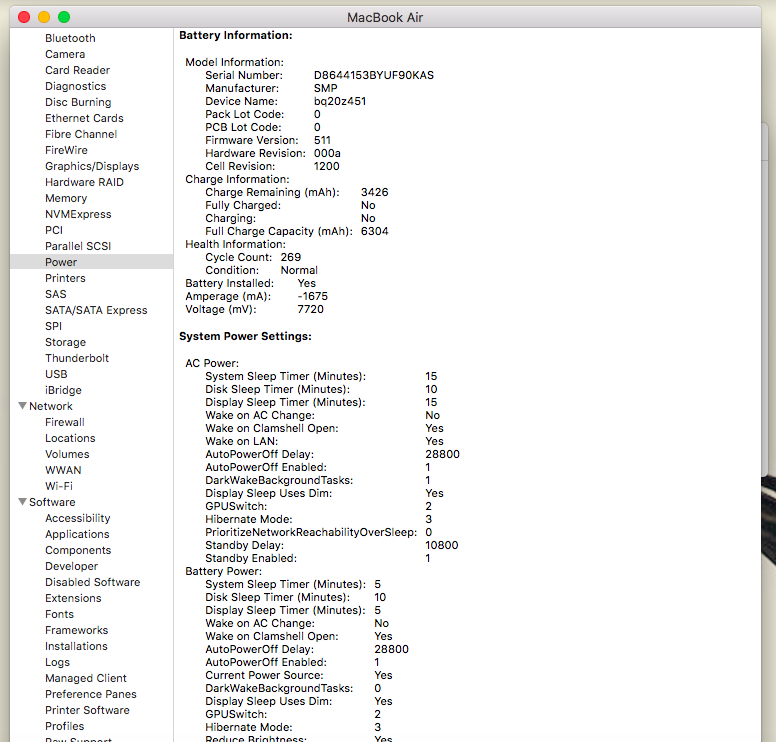776x742 pixels.
Task: Click the Charge Remaining value 3426
Action: [x=375, y=192]
